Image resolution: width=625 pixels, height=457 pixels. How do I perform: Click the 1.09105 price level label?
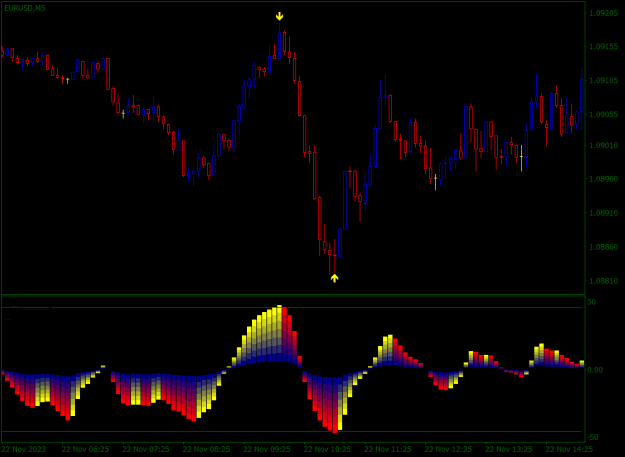coord(601,80)
